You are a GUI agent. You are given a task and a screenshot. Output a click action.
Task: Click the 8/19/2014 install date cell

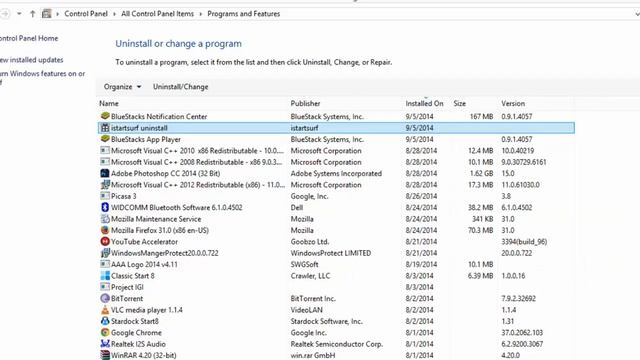420,264
